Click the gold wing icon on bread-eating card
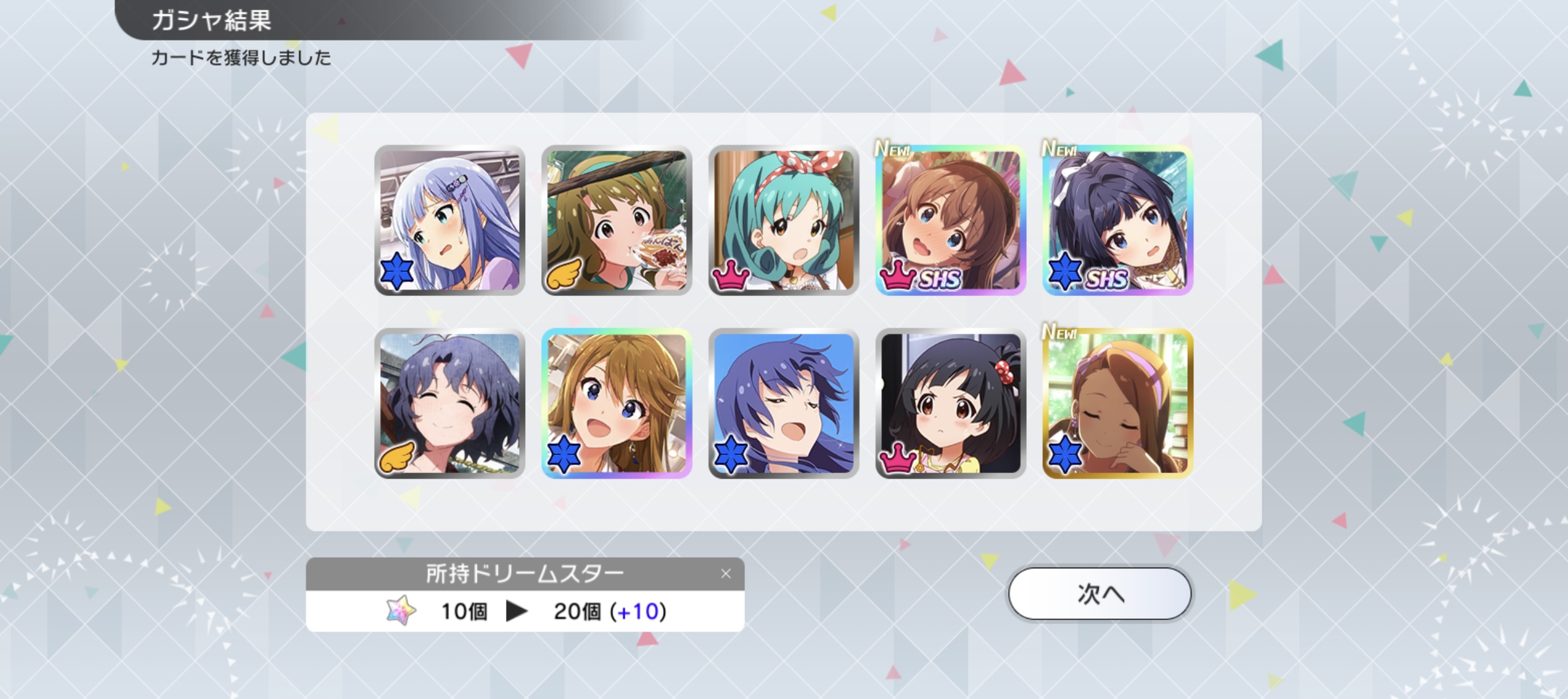The height and width of the screenshot is (699, 1568). (x=564, y=273)
